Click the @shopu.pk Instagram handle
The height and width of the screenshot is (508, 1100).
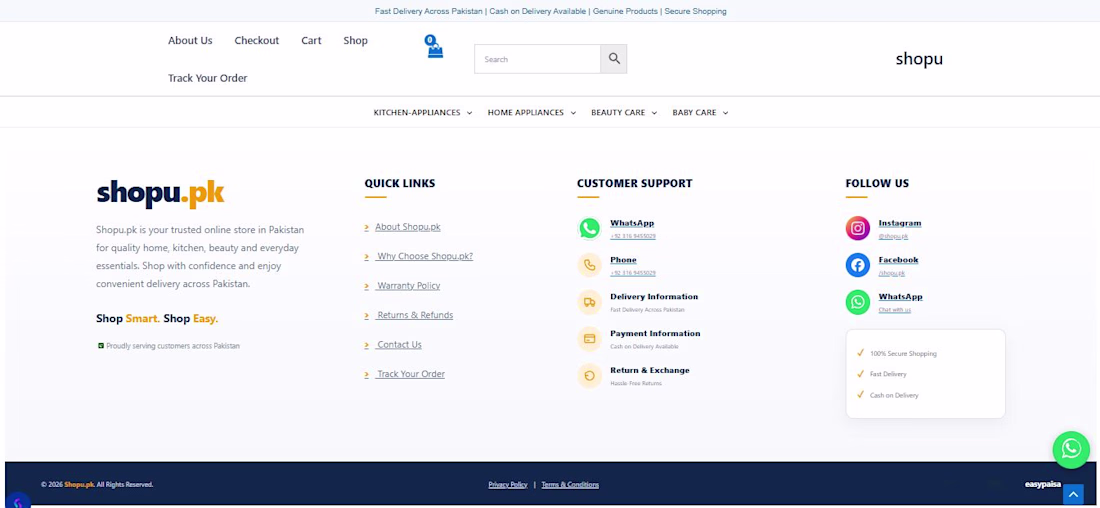[893, 236]
